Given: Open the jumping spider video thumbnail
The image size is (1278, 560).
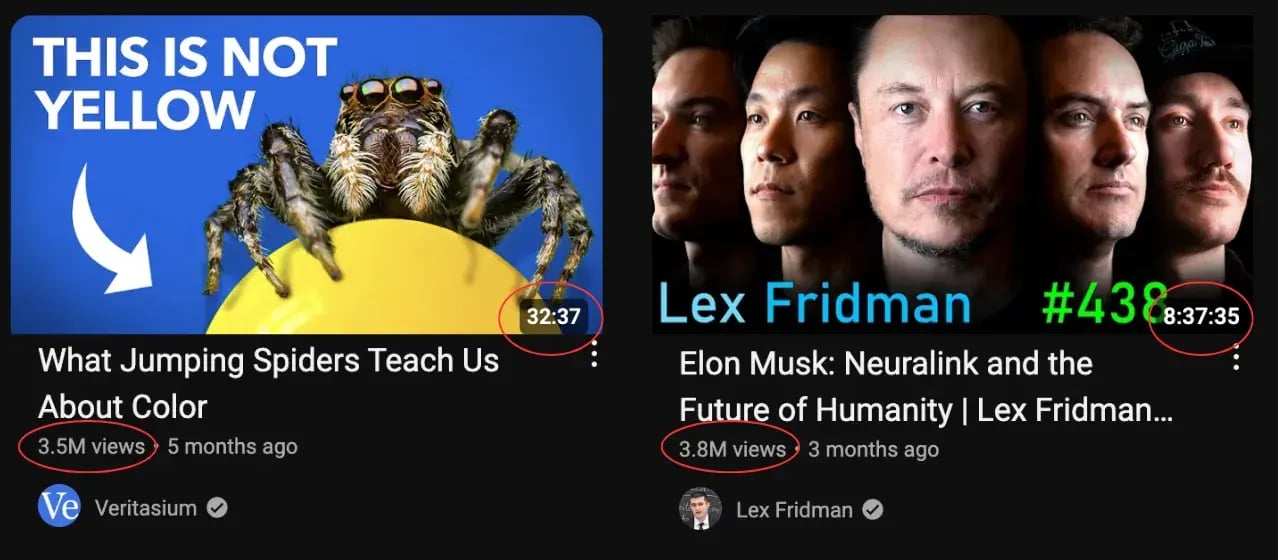Looking at the screenshot, I should pos(307,174).
